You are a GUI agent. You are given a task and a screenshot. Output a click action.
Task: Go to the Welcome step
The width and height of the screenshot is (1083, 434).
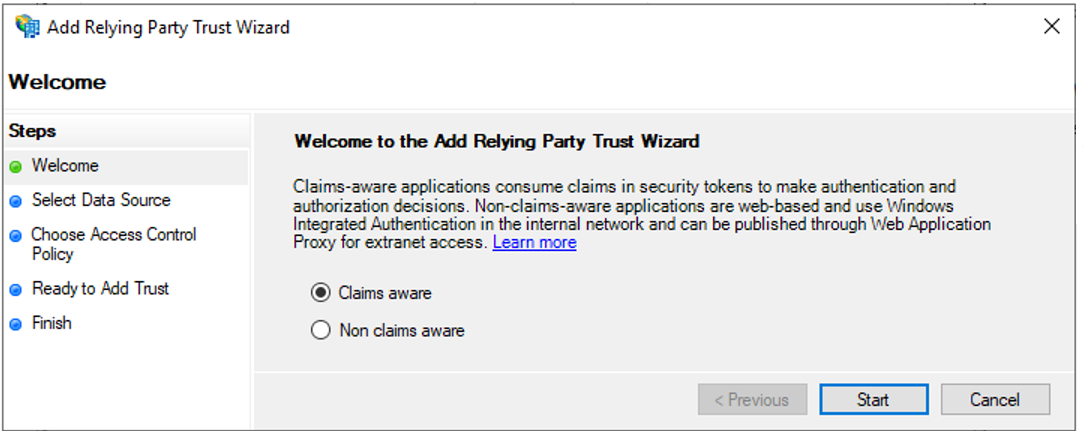point(65,166)
